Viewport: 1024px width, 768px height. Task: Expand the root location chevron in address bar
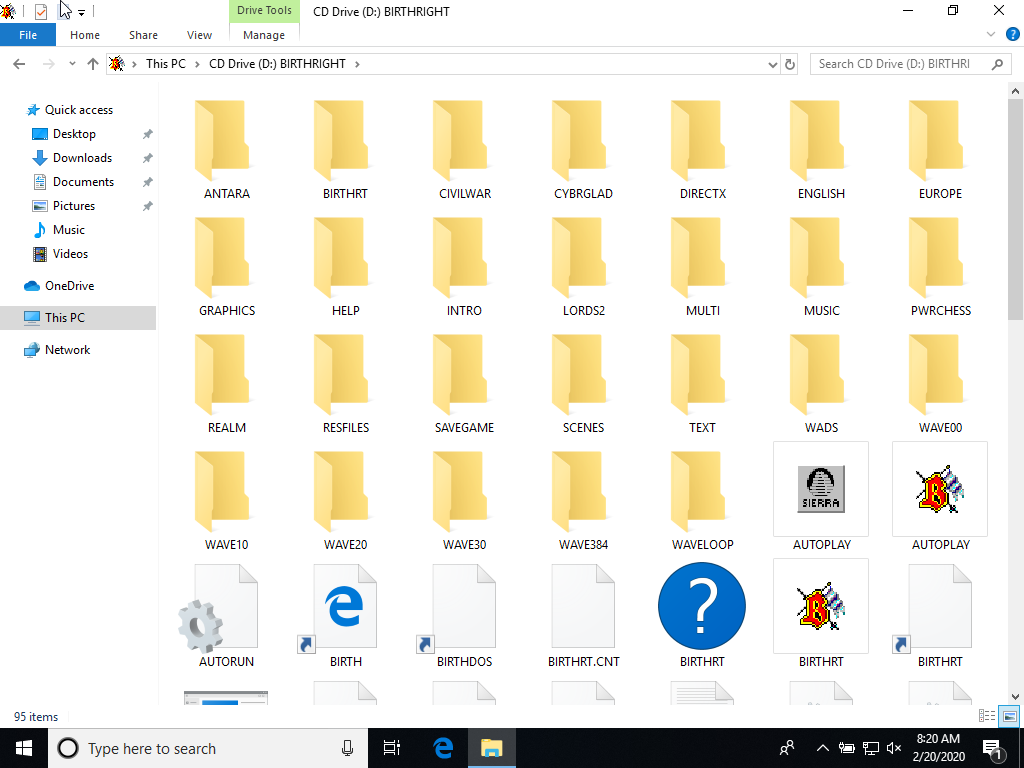pos(134,64)
